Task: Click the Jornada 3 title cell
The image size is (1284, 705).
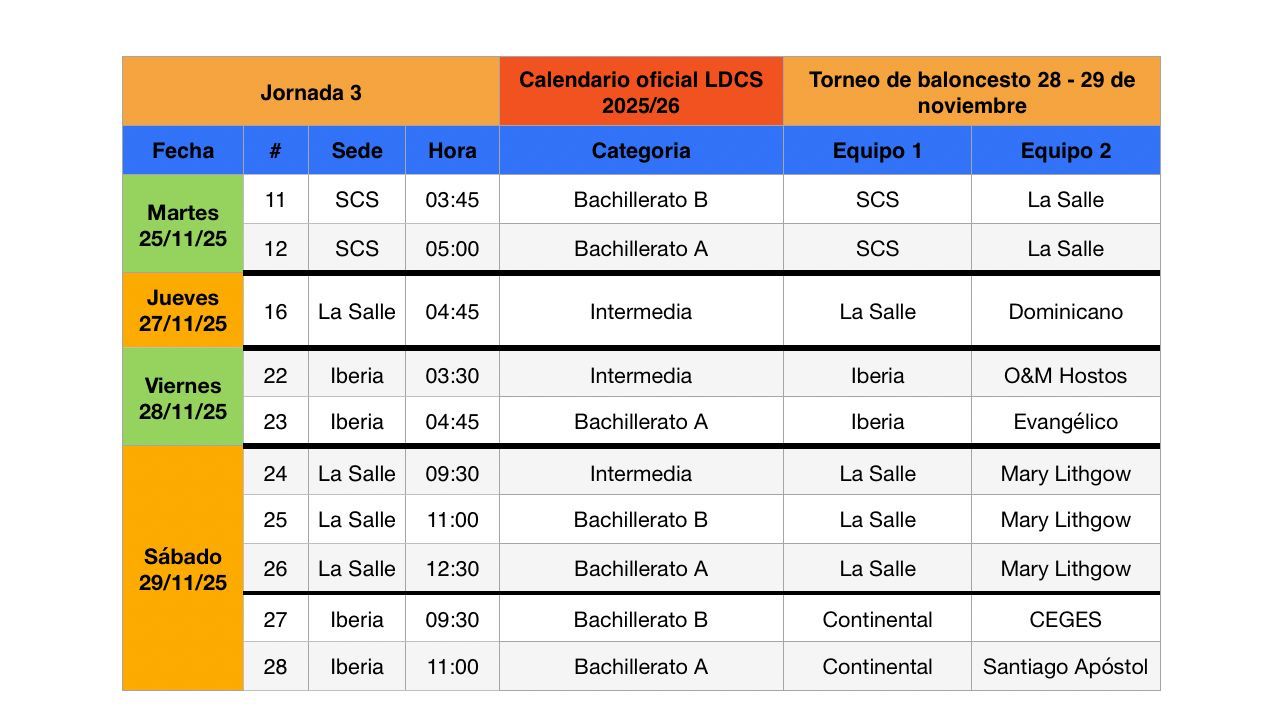Action: 311,92
